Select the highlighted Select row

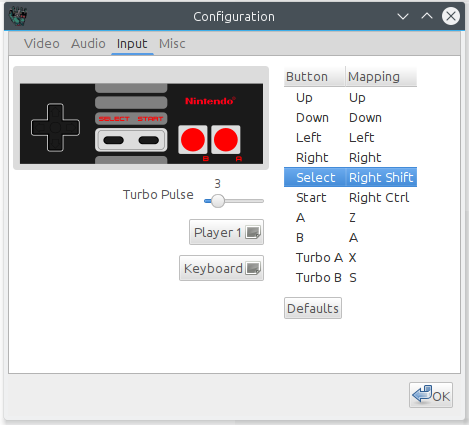tap(350, 177)
